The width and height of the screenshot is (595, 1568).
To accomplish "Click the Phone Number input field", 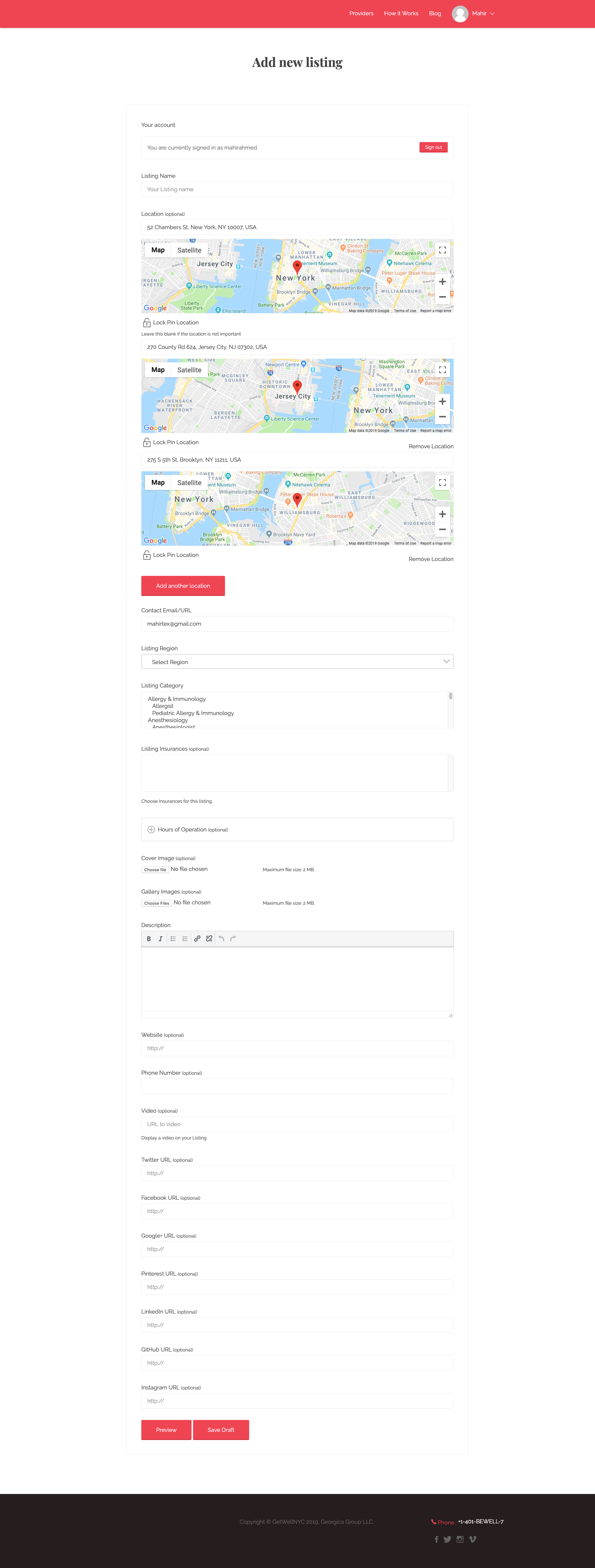I will [297, 1086].
